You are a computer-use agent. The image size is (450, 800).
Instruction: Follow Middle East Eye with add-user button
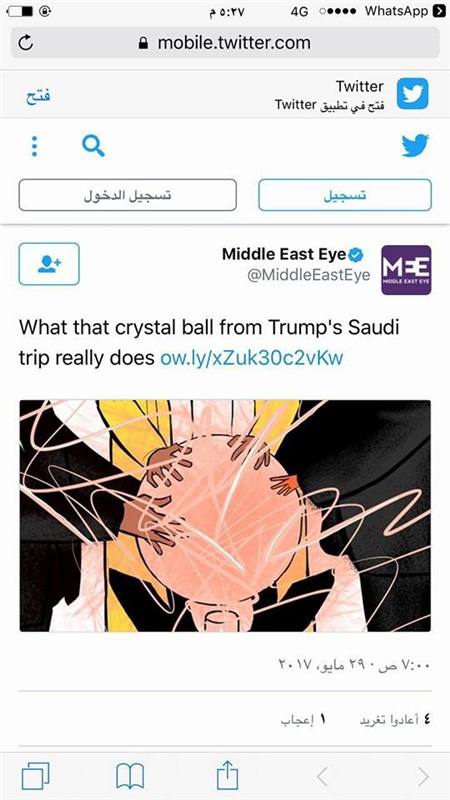coord(49,264)
